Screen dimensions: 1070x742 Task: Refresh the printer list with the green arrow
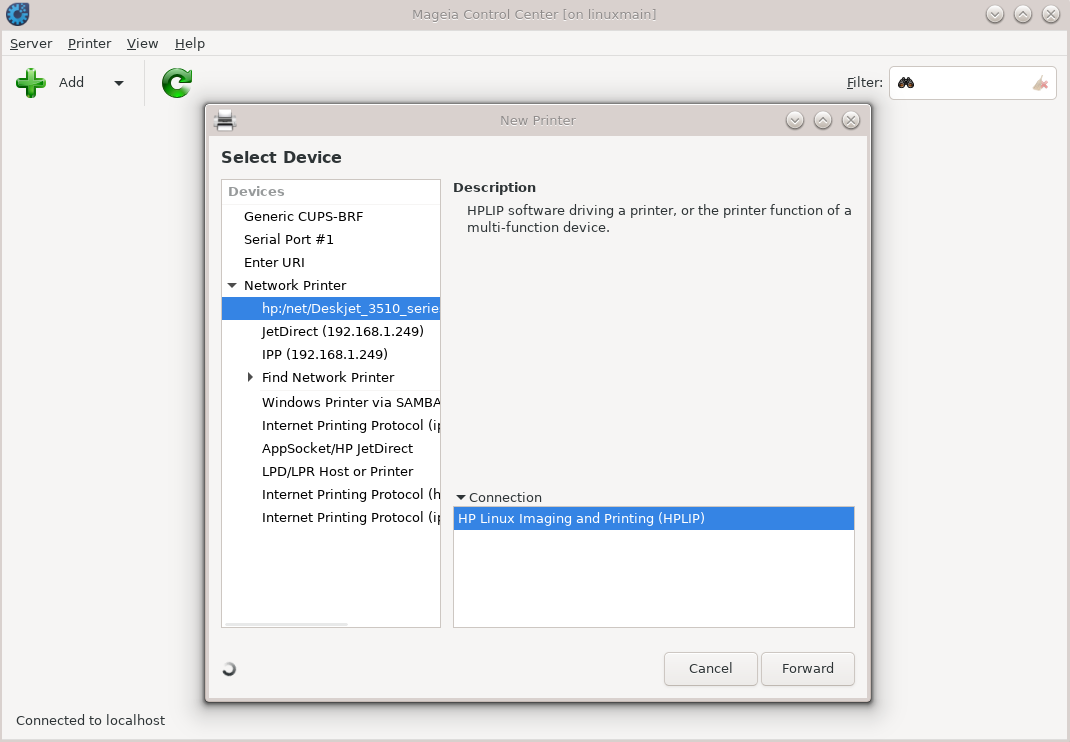pos(177,83)
